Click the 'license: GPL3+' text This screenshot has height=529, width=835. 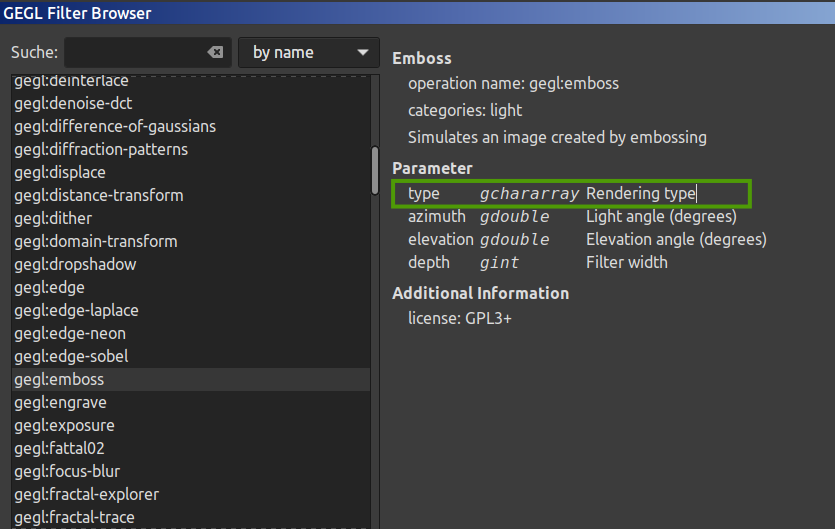pyautogui.click(x=460, y=318)
